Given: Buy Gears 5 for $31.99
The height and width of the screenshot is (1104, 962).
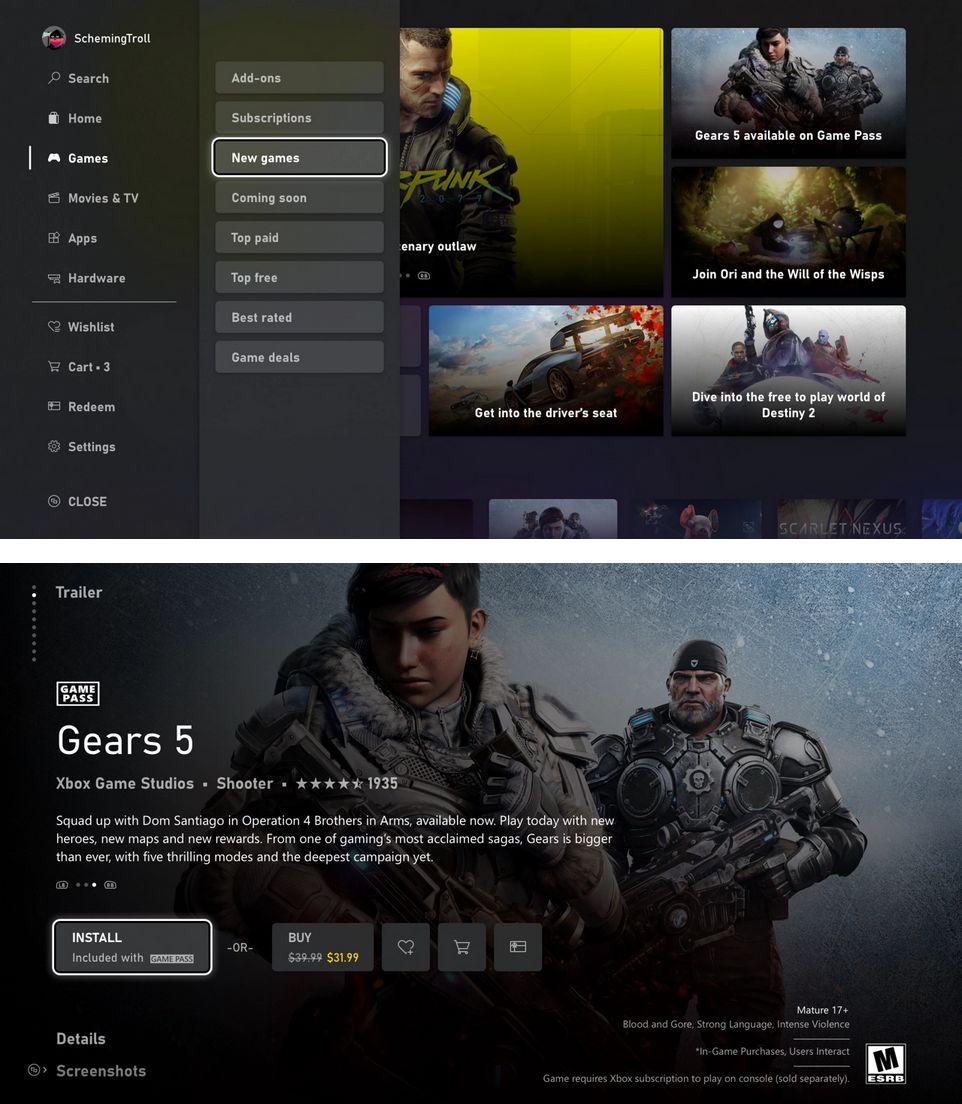Looking at the screenshot, I should tap(323, 947).
